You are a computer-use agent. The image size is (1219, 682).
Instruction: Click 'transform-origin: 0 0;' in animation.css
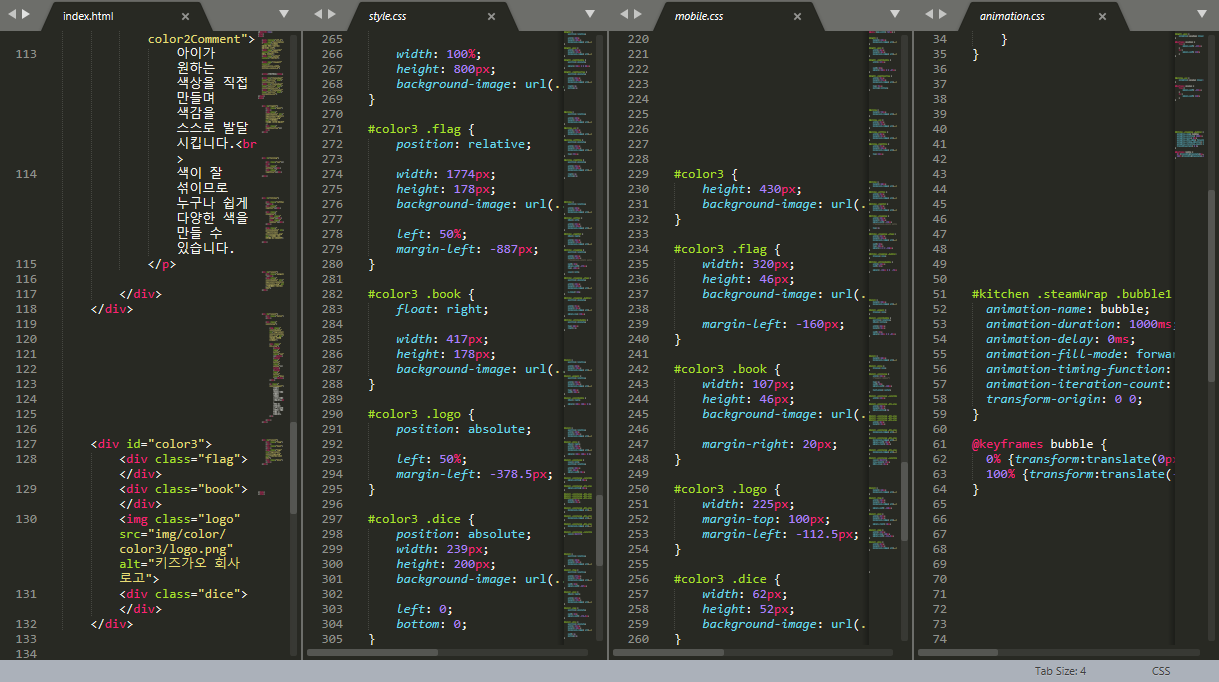pyautogui.click(x=1063, y=399)
